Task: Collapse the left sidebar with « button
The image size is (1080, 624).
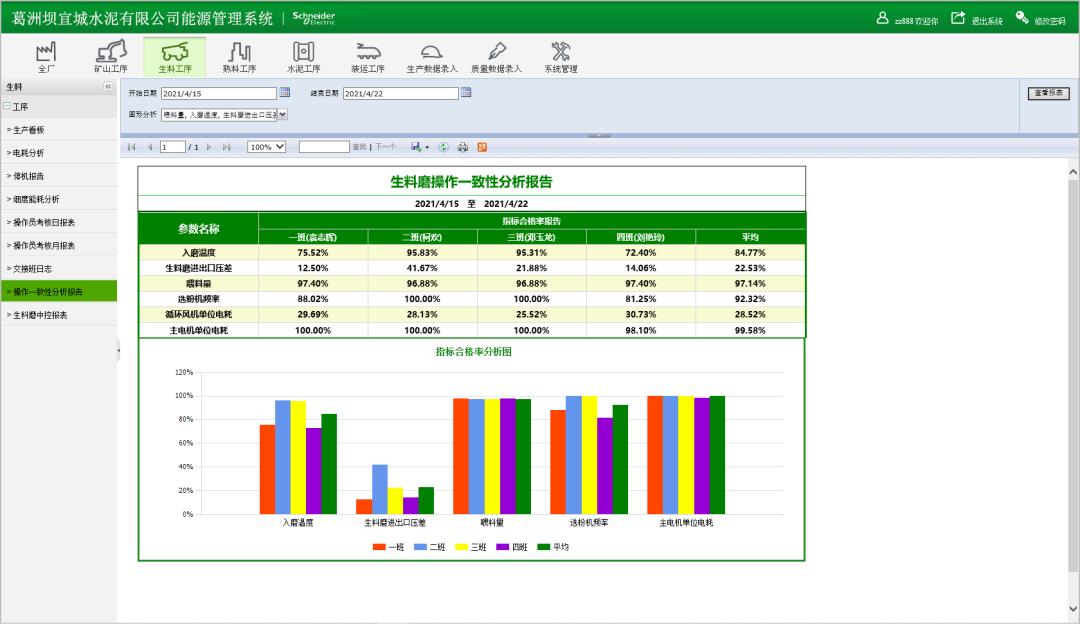Action: 108,87
